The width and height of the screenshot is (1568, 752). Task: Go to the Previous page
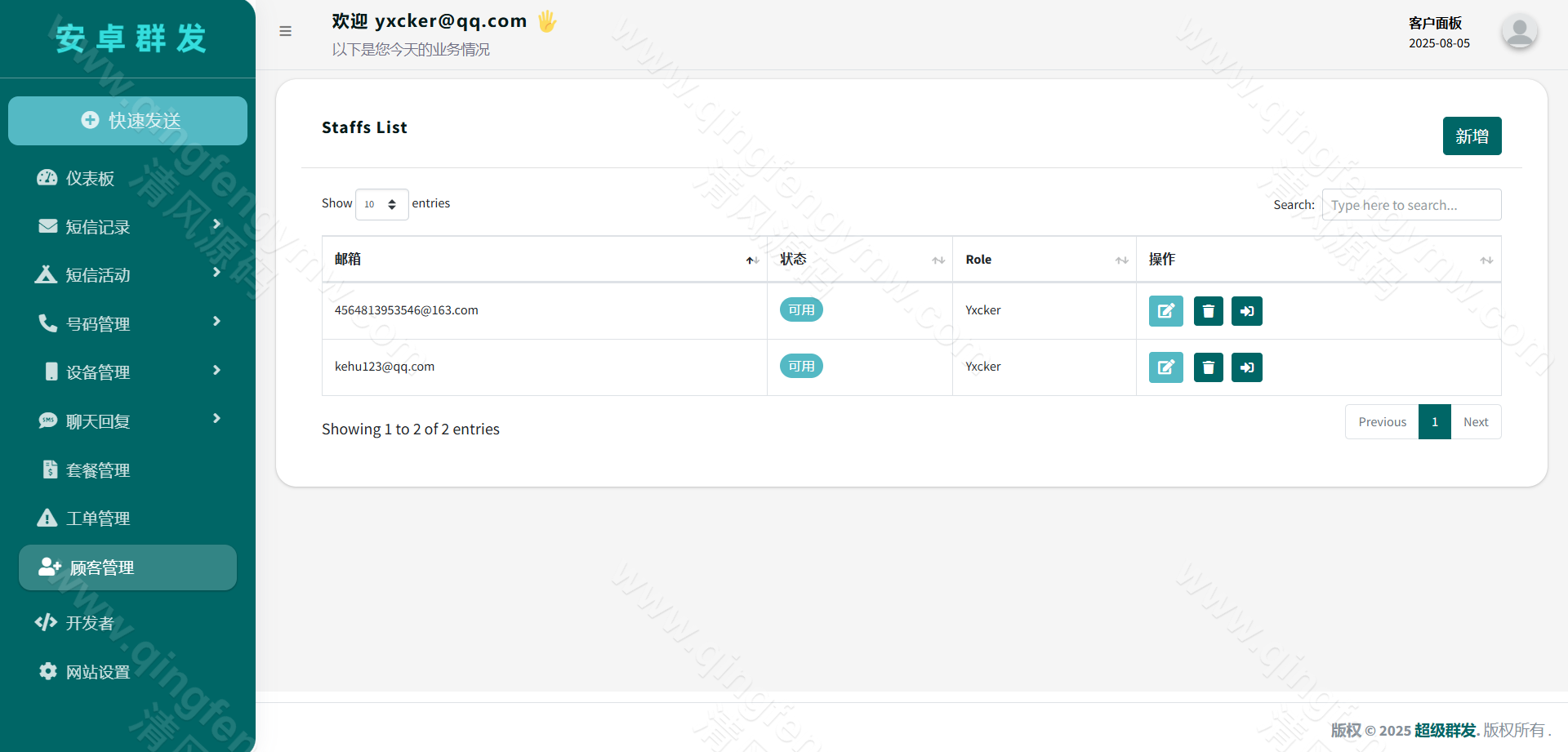(x=1382, y=422)
